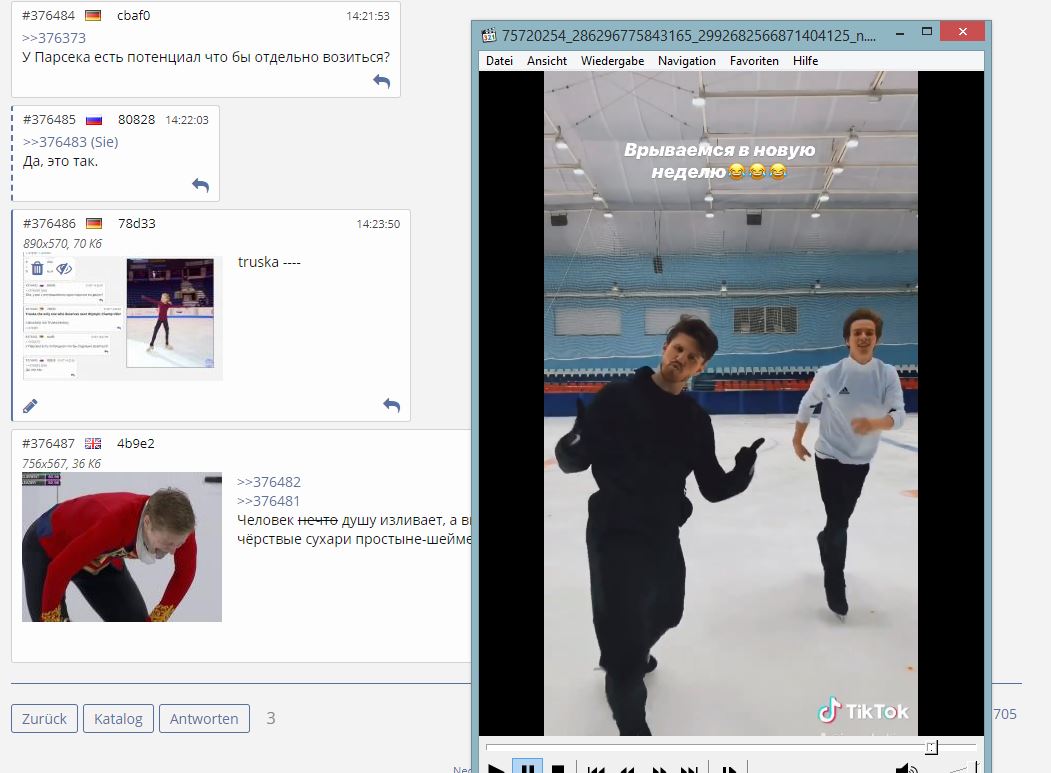This screenshot has width=1051, height=773.
Task: Reply to post #376484 using arrow icon
Action: click(381, 82)
